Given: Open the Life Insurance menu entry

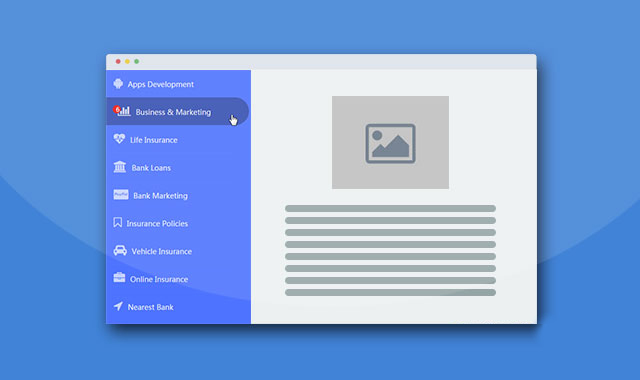Looking at the screenshot, I should click(153, 140).
